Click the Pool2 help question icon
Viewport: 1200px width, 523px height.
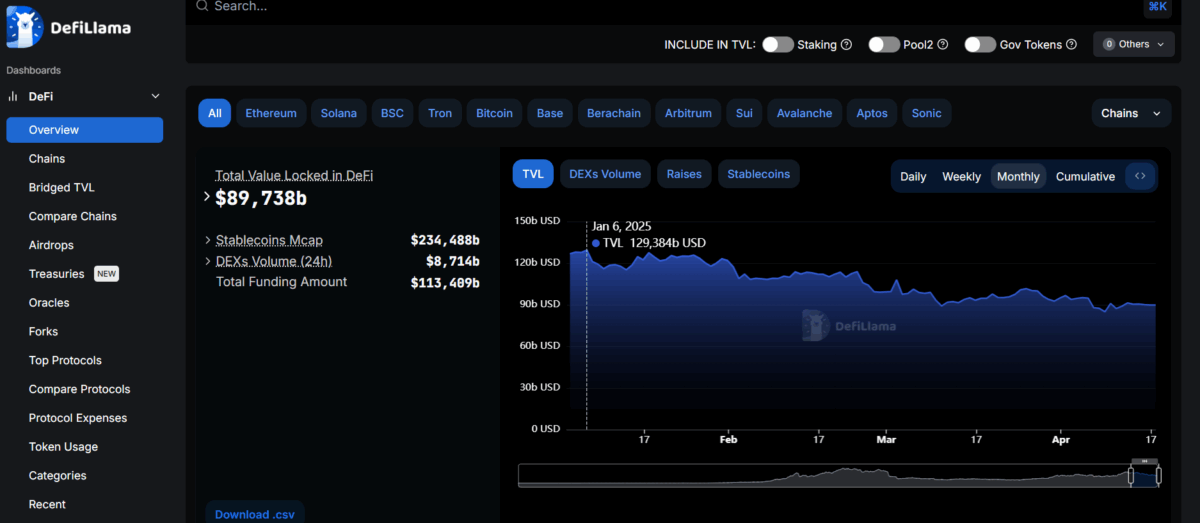point(942,44)
